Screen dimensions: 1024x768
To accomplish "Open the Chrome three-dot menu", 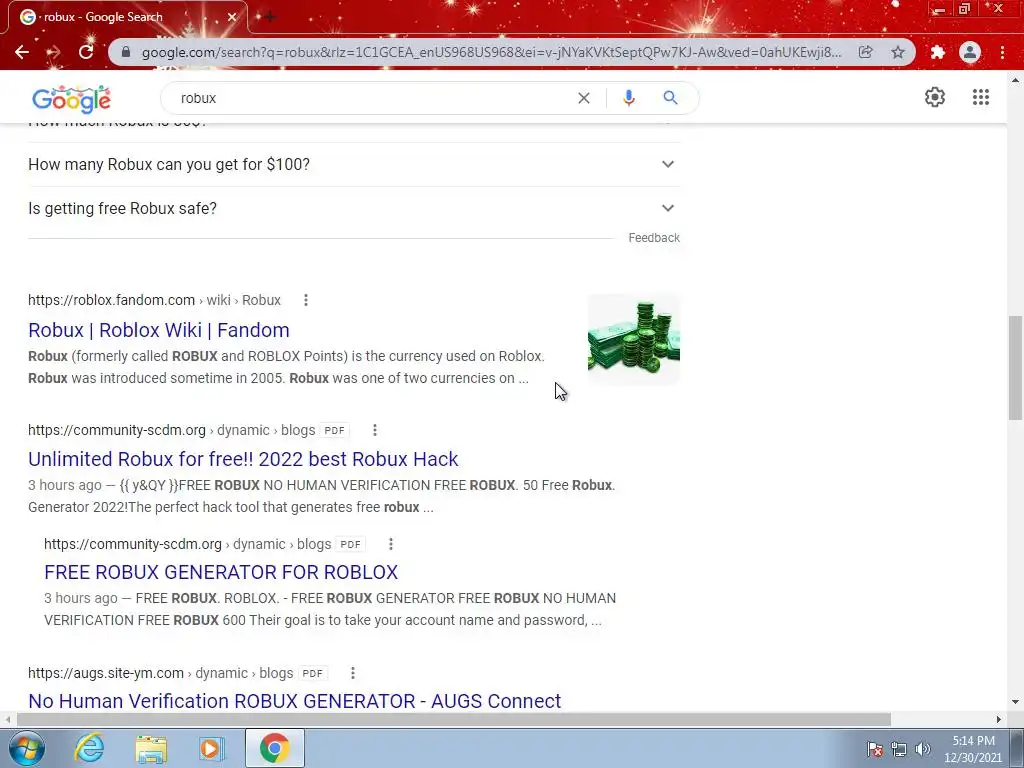I will pyautogui.click(x=1002, y=52).
